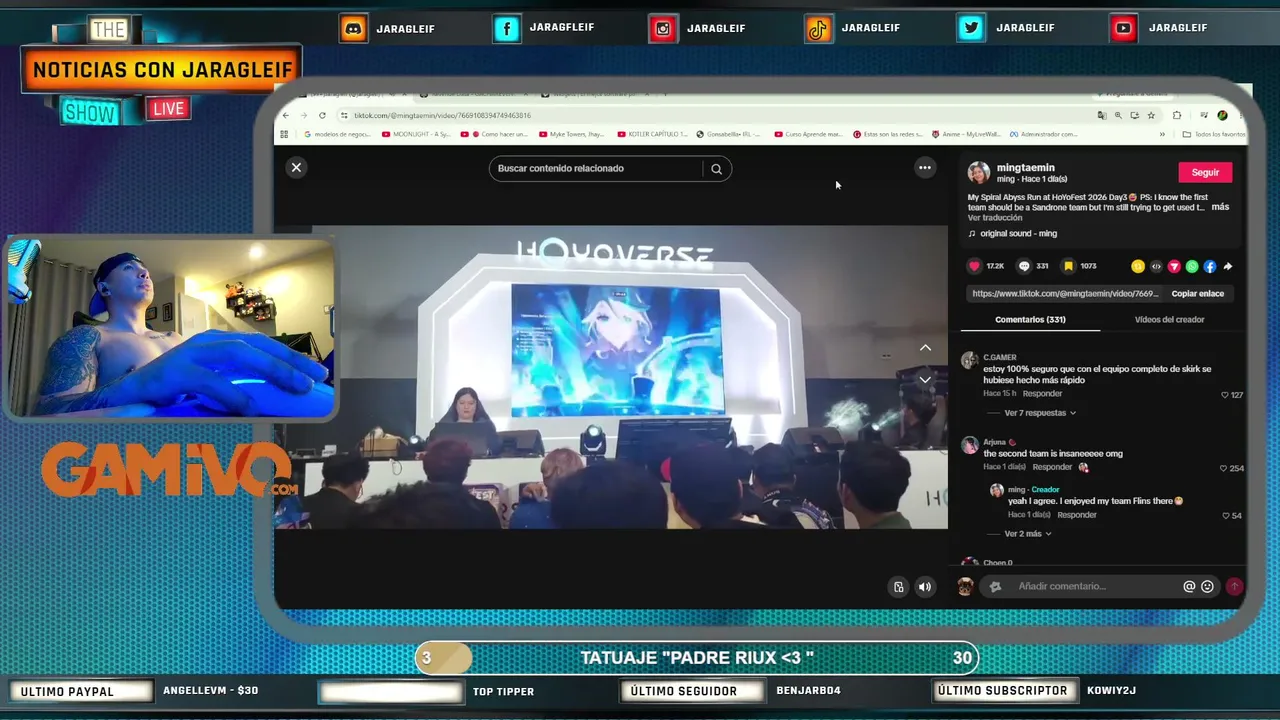Reply to Arjuna's comment

click(x=1052, y=467)
